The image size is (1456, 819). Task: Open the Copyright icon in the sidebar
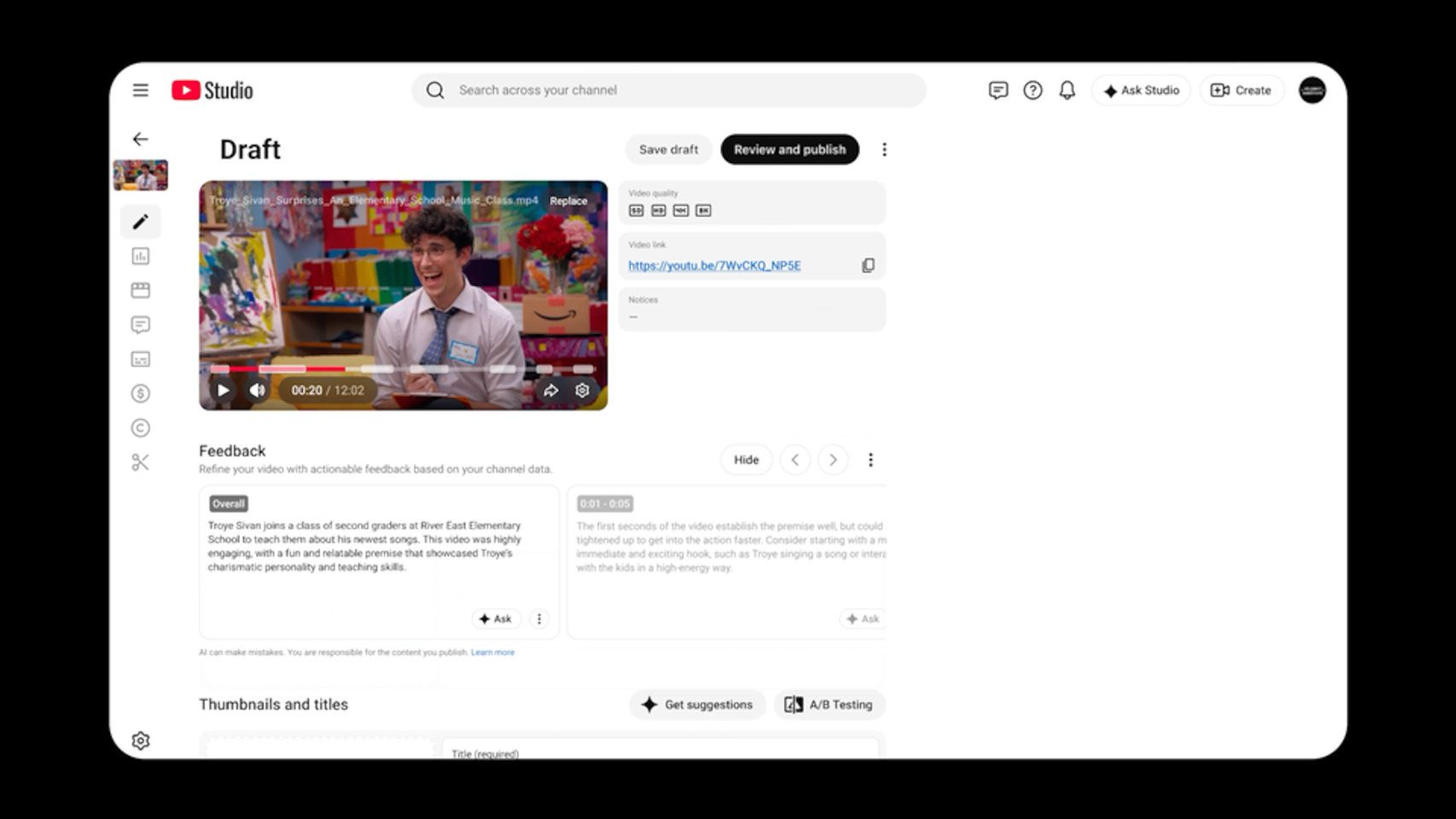pos(140,428)
